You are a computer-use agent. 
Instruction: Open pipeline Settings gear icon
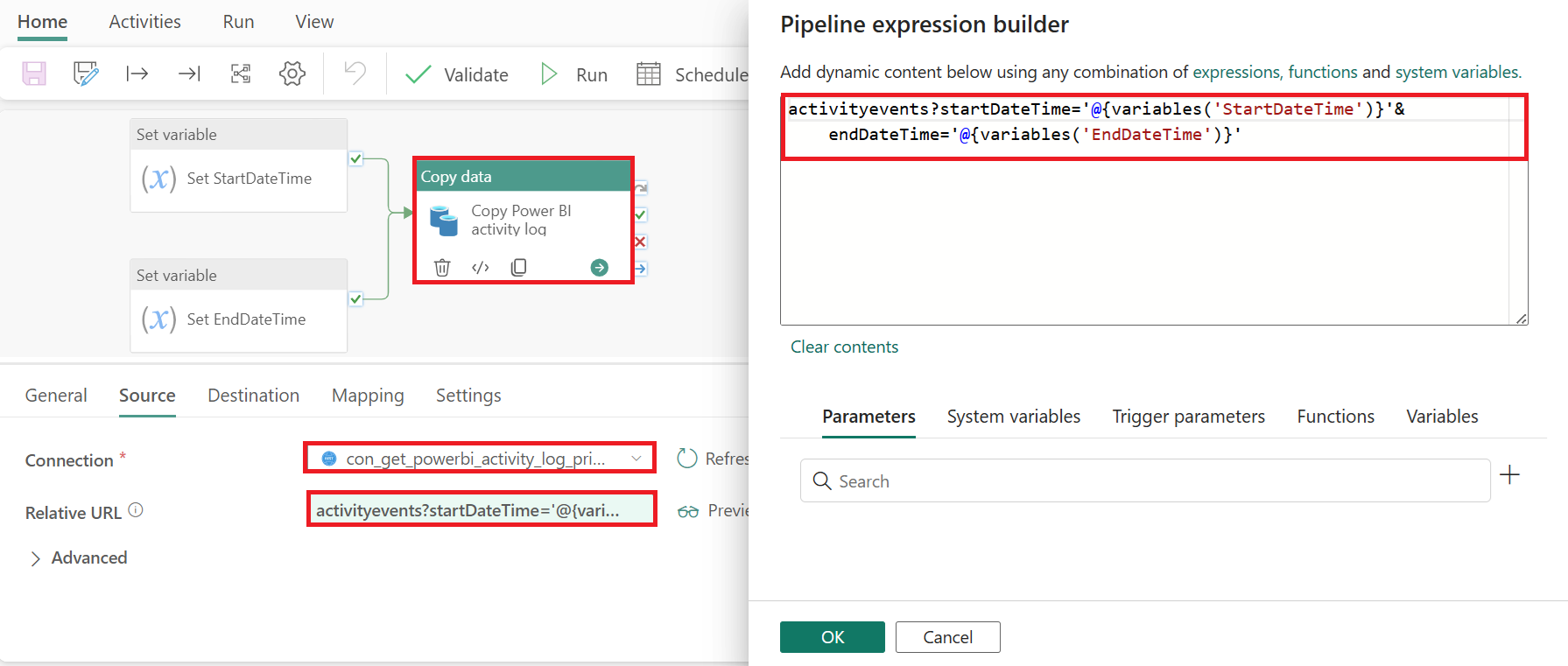pyautogui.click(x=292, y=74)
